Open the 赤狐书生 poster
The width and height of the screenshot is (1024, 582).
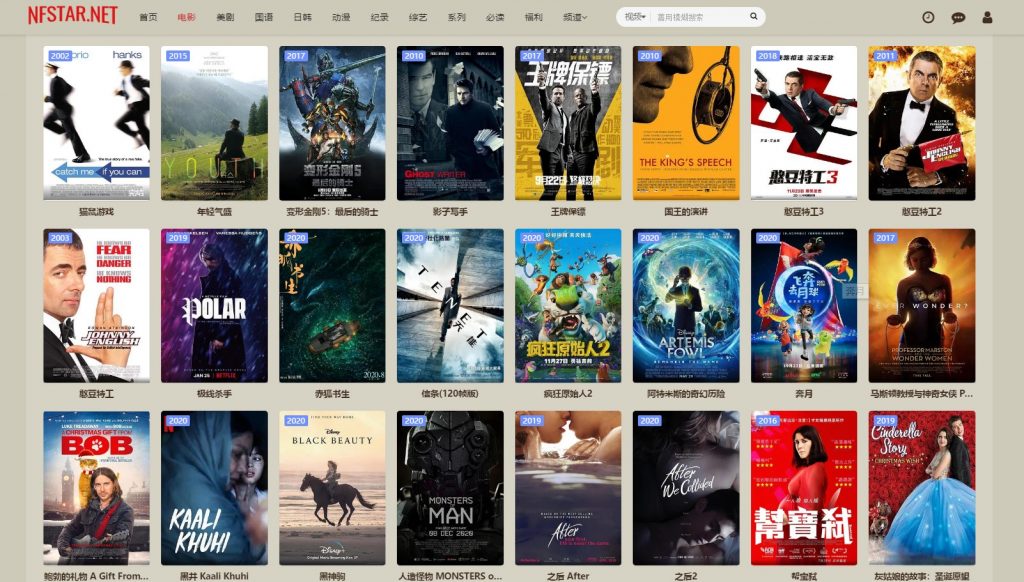pos(332,305)
